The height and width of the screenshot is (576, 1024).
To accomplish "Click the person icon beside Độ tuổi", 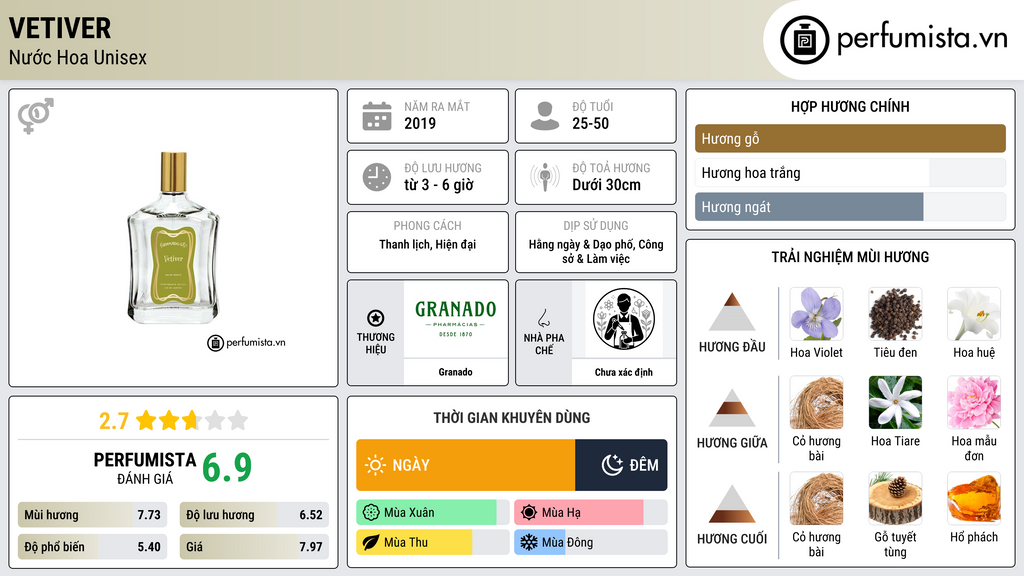I will point(545,116).
